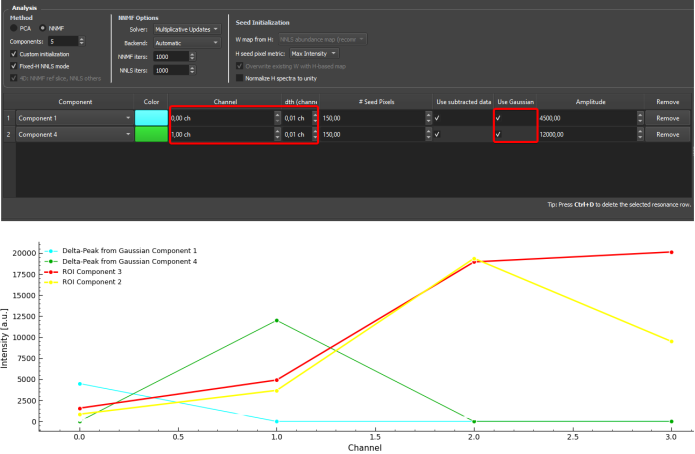
Task: Click the Component 4 seed pixels stepper
Action: click(428, 134)
